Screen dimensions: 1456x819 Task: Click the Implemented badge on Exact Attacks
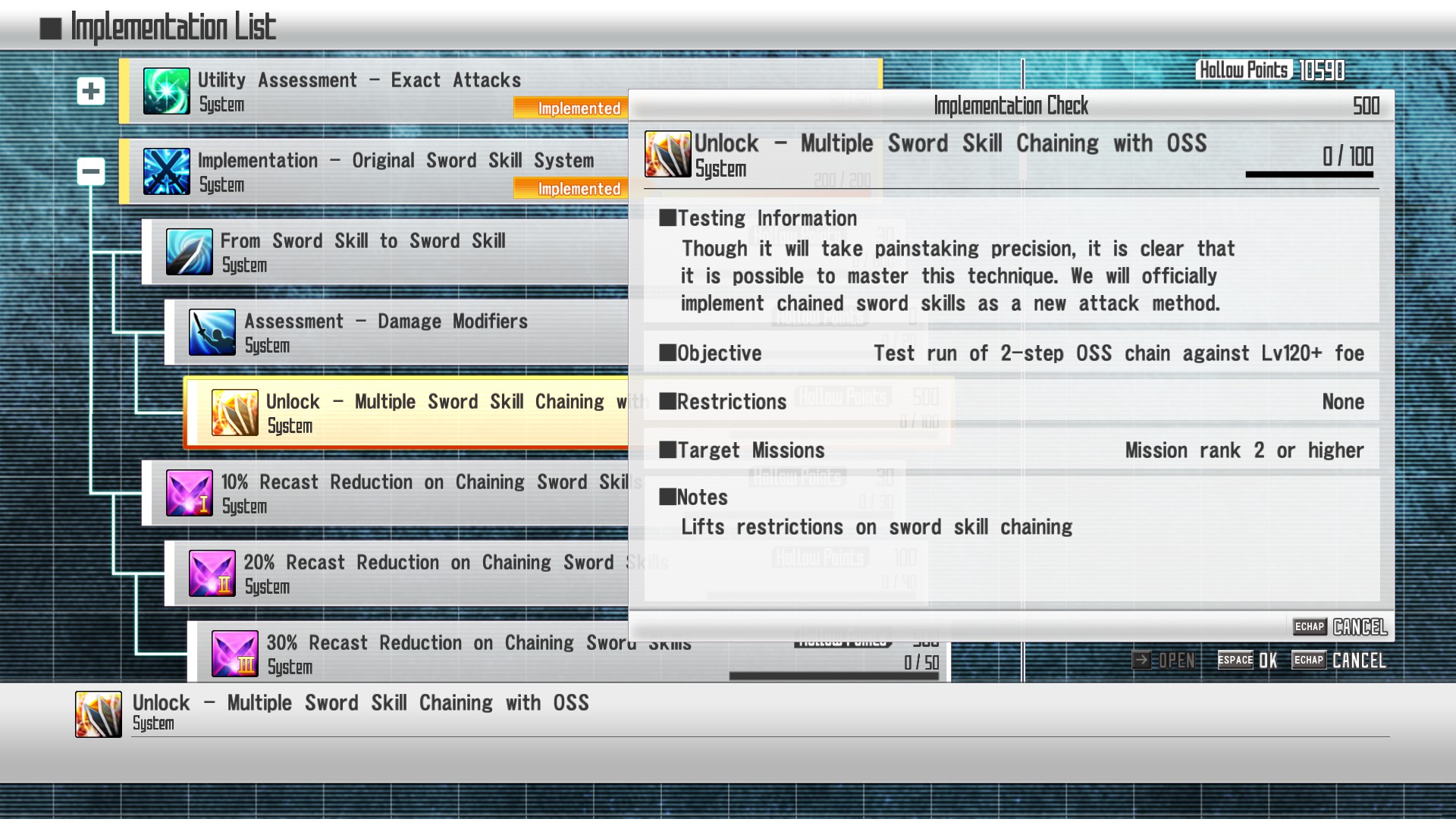coord(579,108)
